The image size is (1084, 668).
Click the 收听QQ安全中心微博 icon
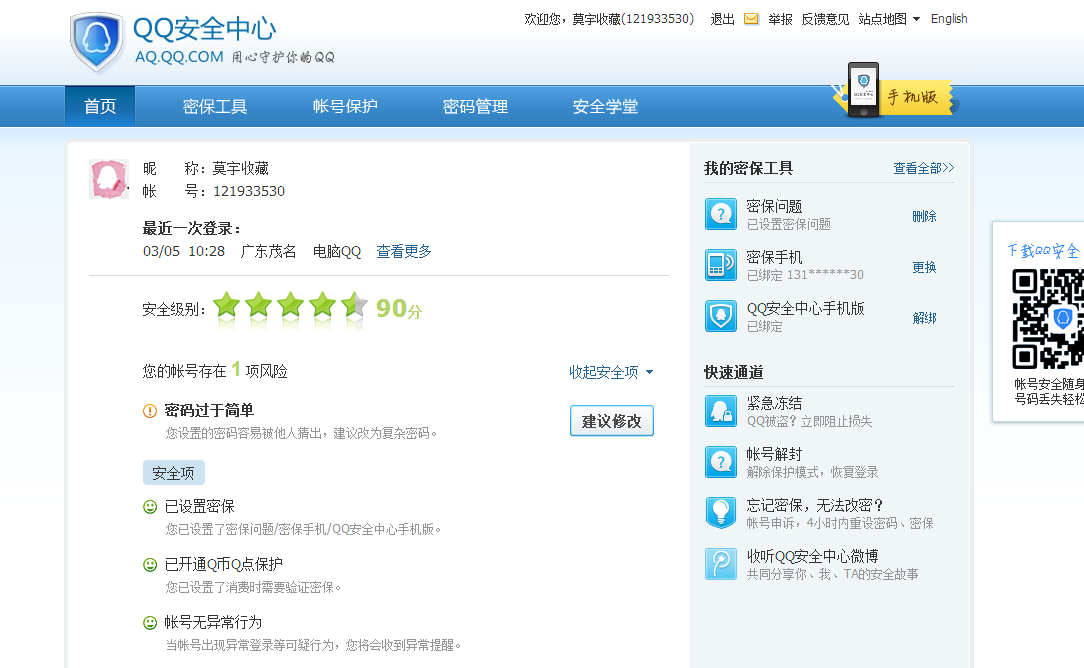coord(720,564)
